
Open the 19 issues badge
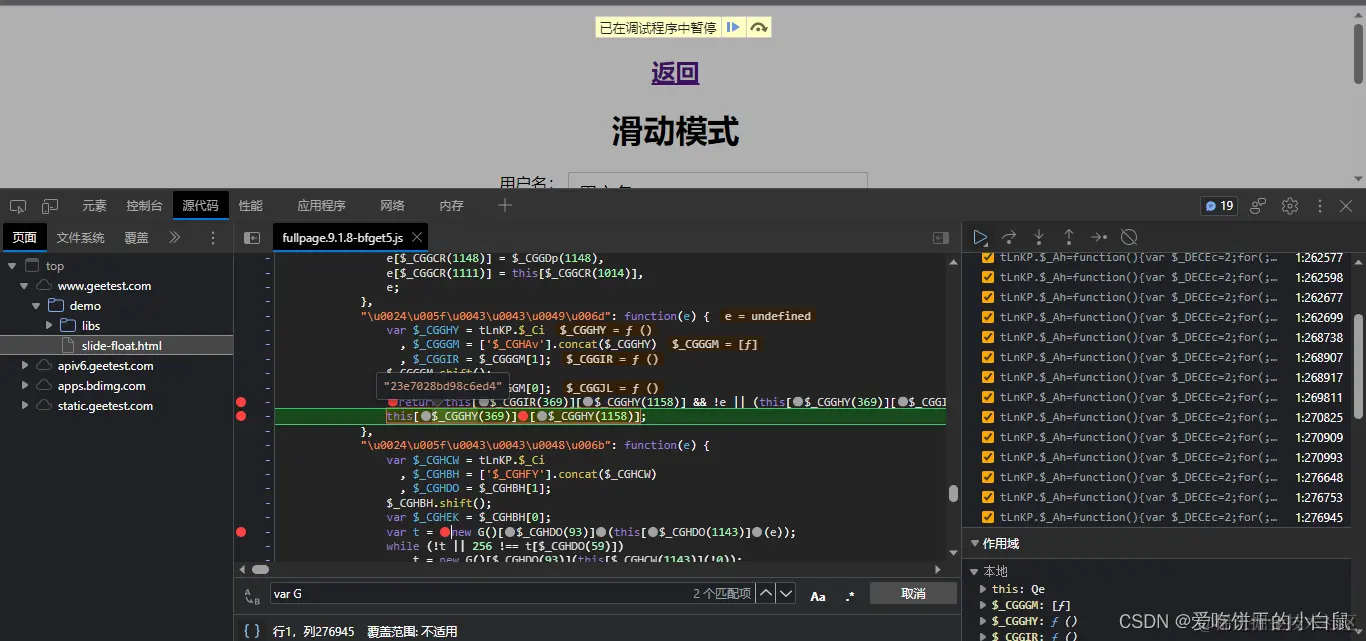tap(1219, 206)
